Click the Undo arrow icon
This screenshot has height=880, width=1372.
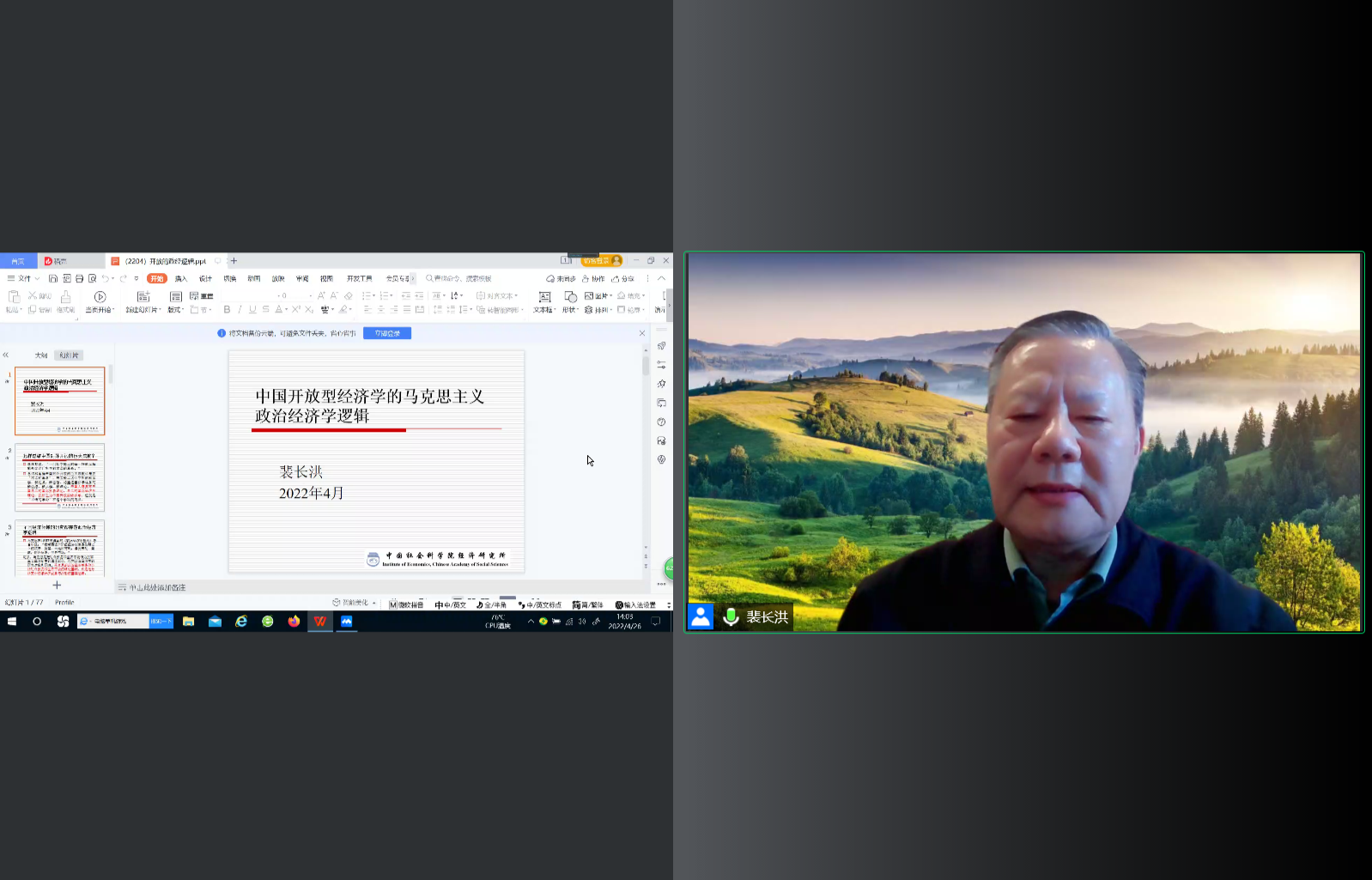point(106,278)
